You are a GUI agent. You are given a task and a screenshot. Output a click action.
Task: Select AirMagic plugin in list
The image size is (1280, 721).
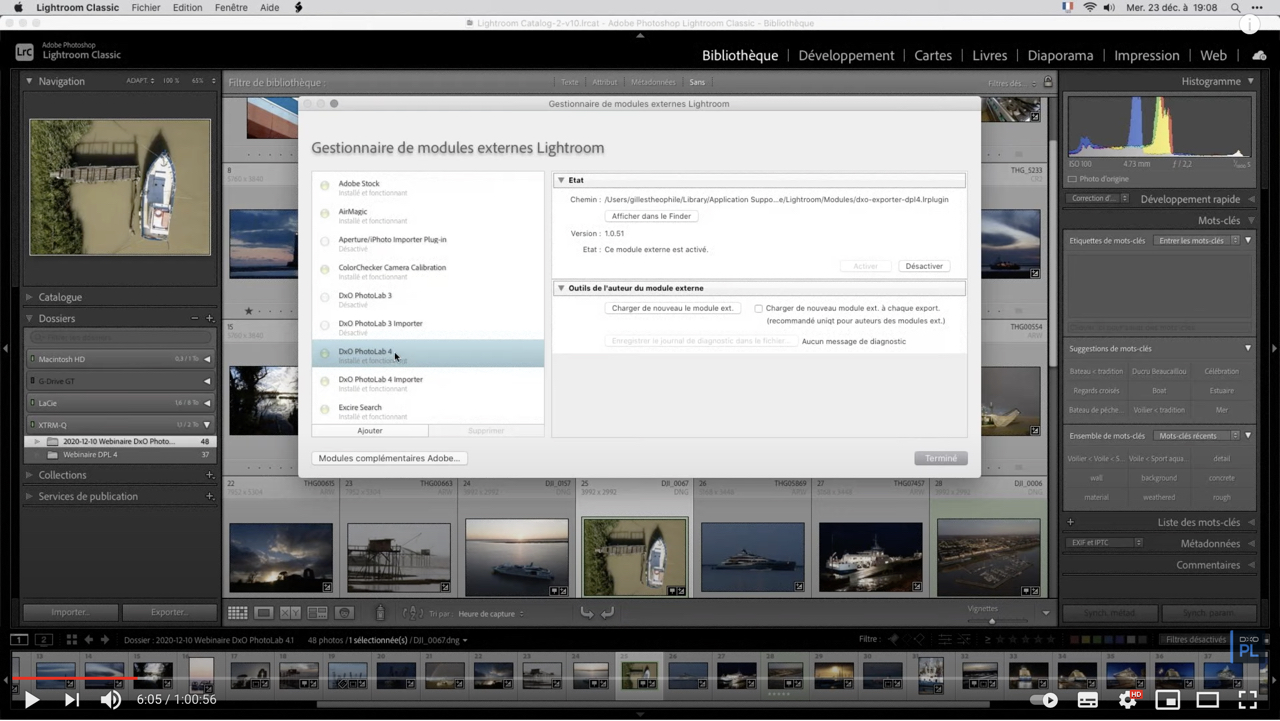click(x=428, y=214)
